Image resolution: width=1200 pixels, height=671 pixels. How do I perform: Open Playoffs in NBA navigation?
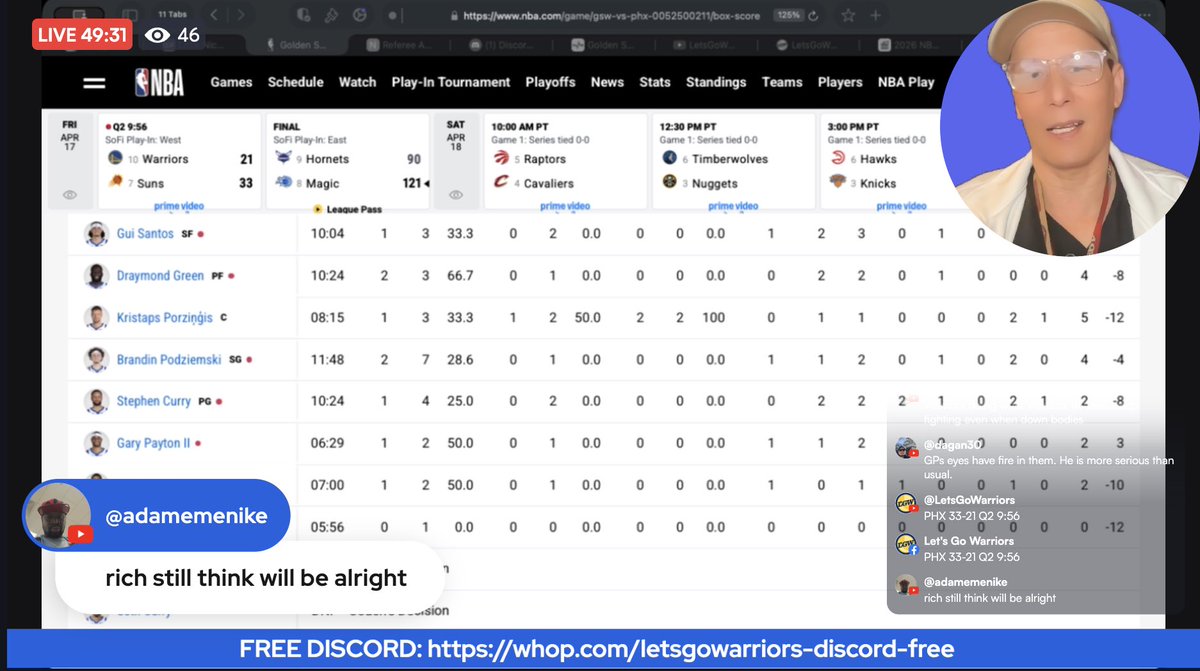[x=550, y=82]
